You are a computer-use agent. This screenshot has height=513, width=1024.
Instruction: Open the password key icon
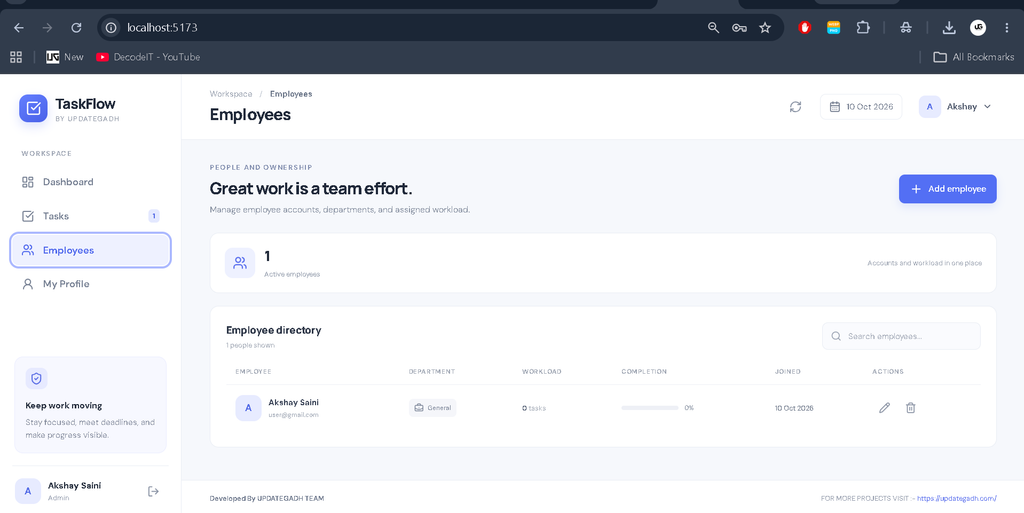coord(739,27)
